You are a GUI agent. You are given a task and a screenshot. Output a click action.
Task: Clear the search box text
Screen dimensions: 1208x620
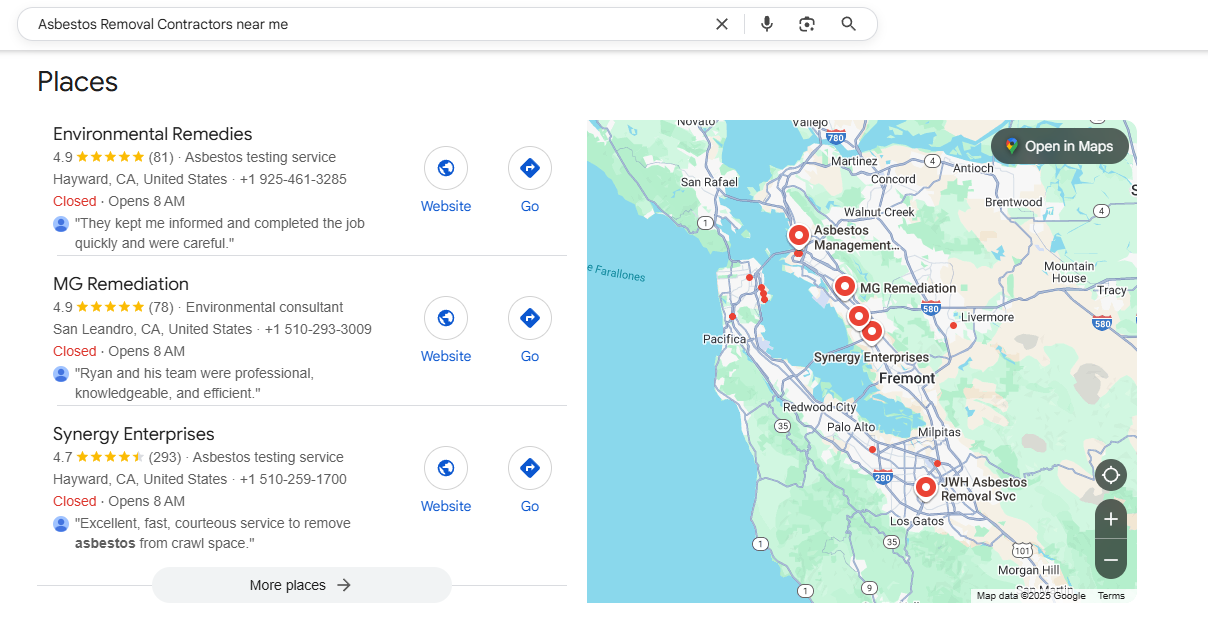click(721, 24)
